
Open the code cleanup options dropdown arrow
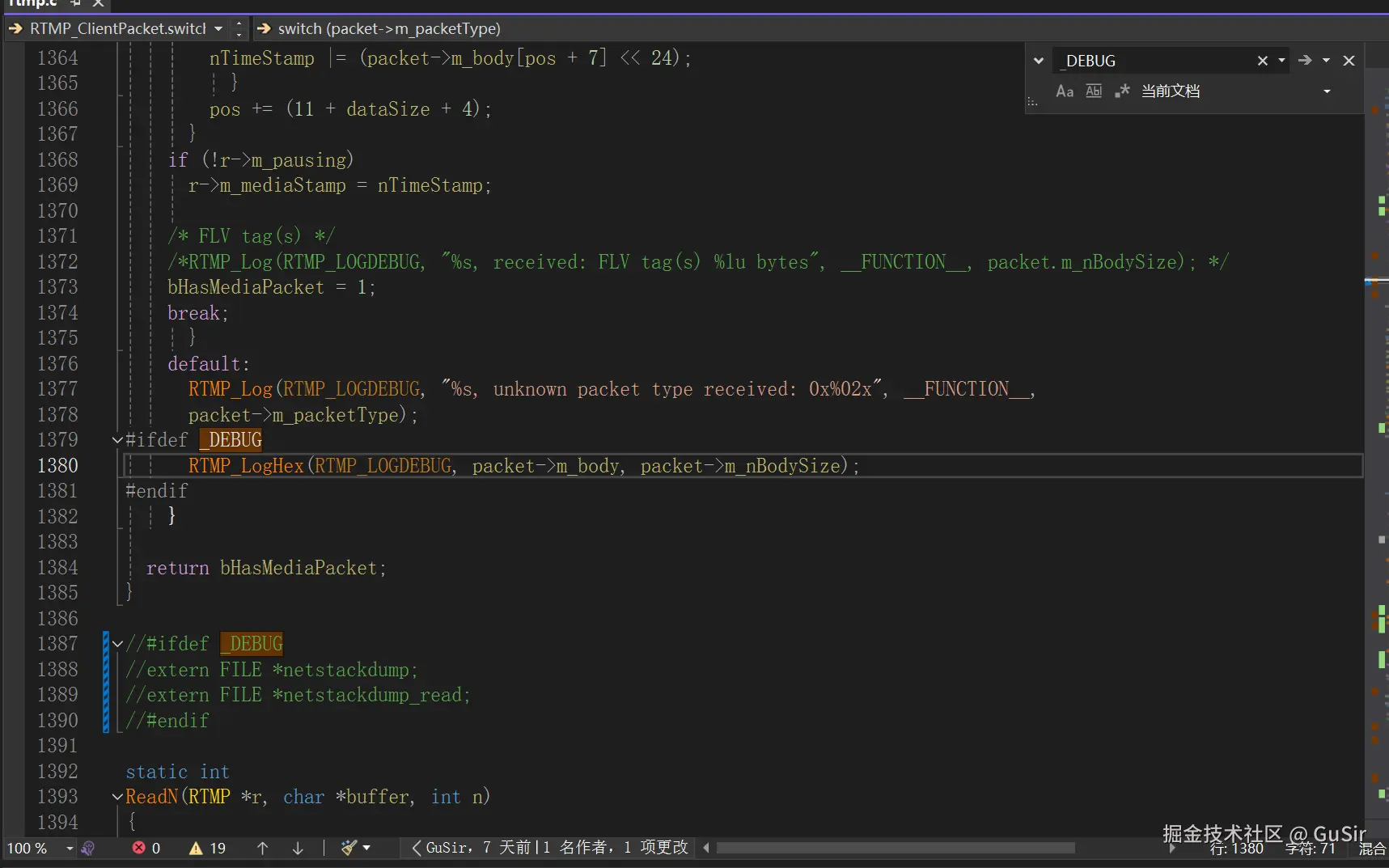pos(366,848)
